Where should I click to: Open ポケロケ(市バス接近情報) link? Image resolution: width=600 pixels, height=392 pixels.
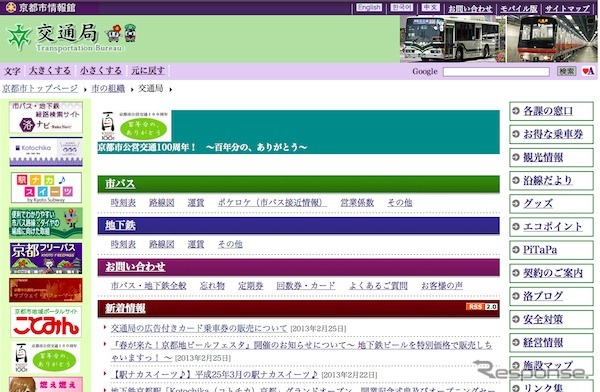(x=272, y=203)
